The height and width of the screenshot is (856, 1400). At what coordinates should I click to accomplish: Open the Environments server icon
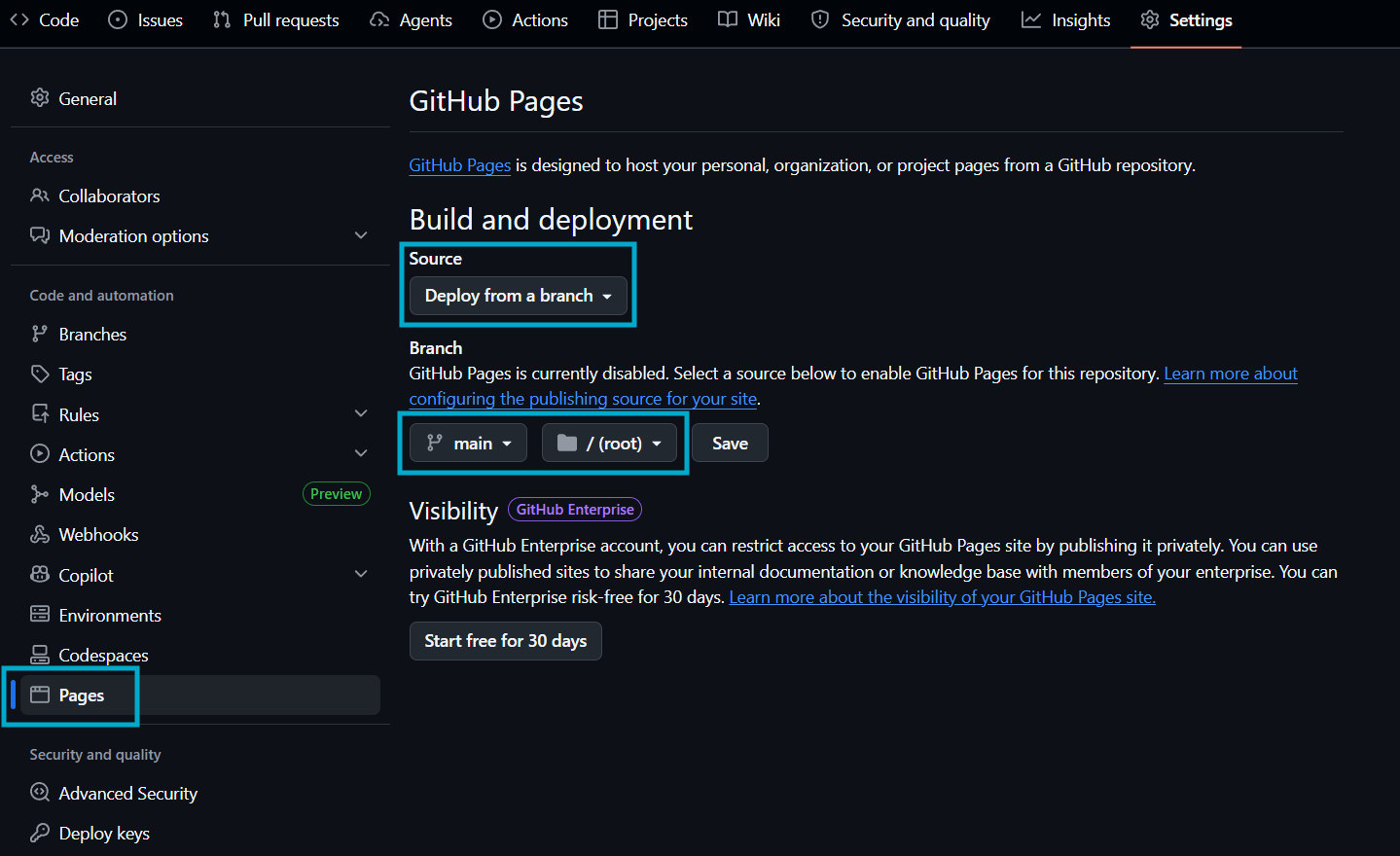(40, 615)
